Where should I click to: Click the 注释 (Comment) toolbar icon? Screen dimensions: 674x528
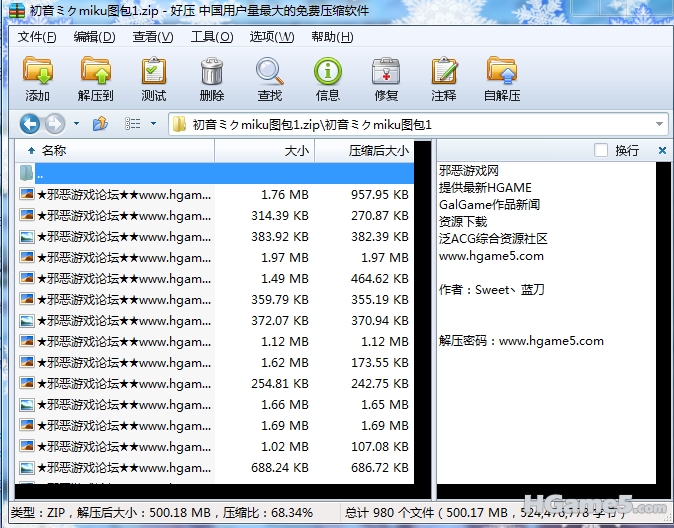coord(444,71)
